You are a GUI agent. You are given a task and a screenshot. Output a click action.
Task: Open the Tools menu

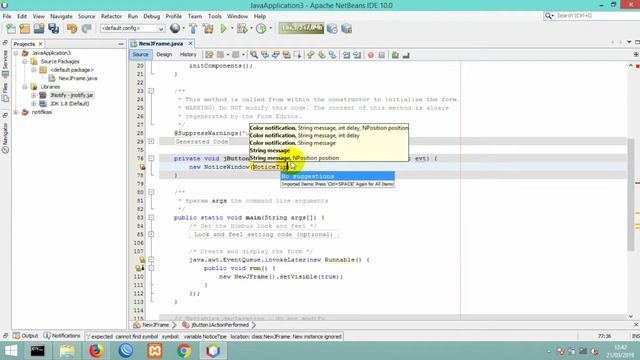[215, 16]
